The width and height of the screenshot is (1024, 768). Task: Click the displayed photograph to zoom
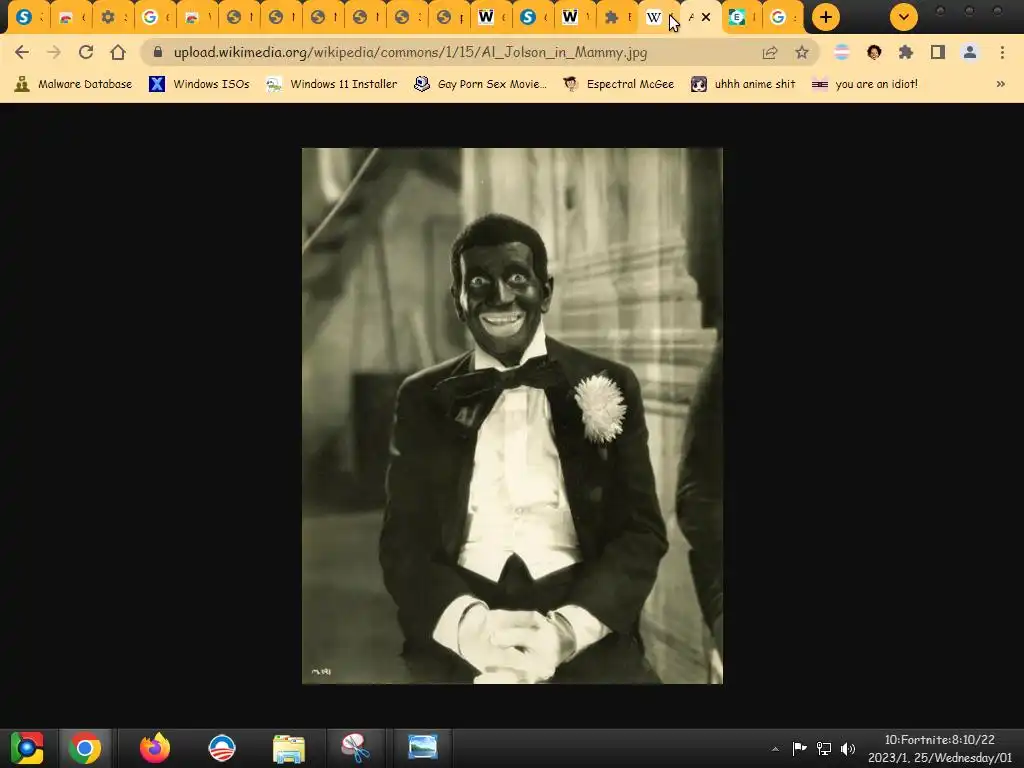tap(512, 415)
